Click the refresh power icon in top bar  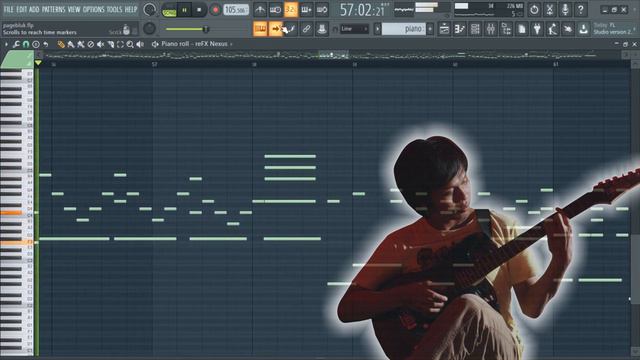(x=534, y=9)
